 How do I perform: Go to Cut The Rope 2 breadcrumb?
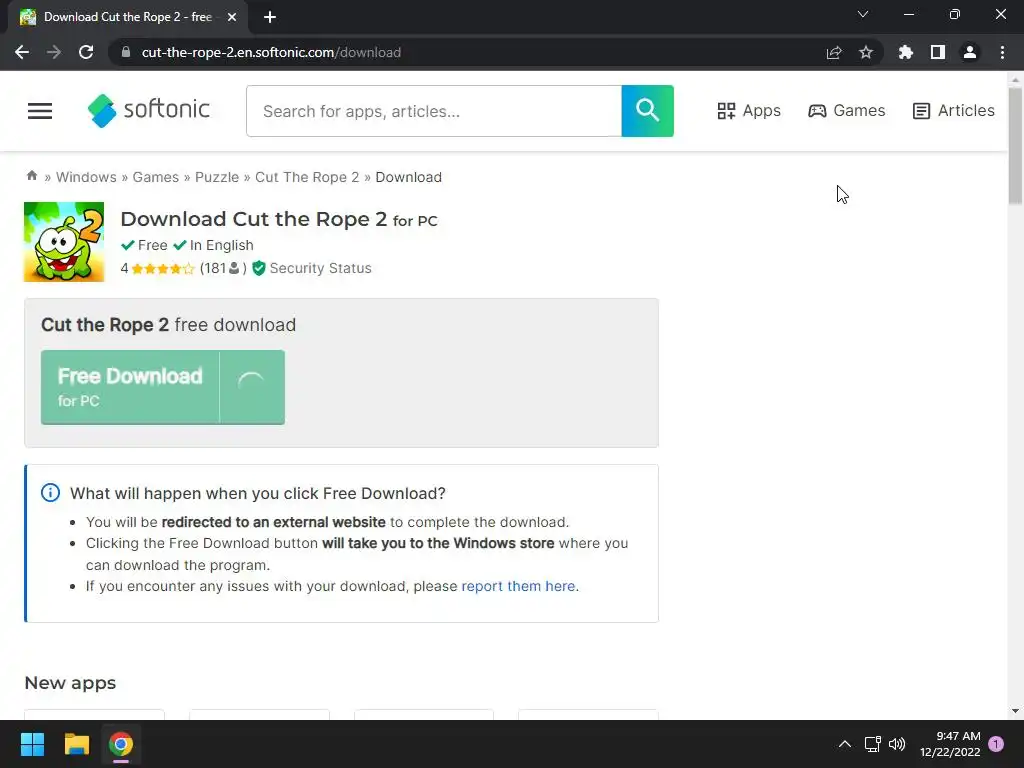coord(307,177)
